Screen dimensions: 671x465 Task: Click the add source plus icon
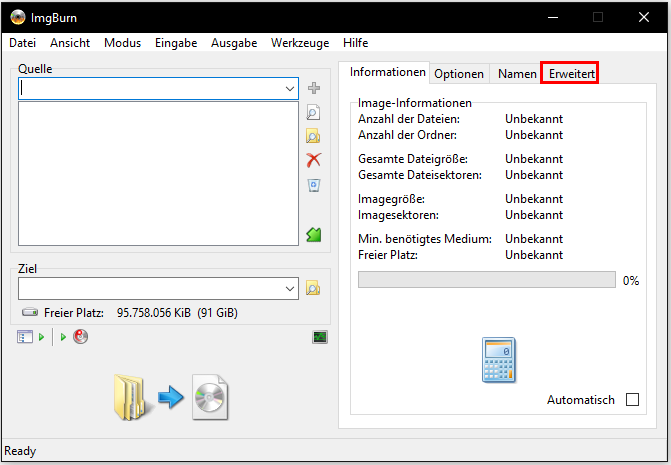314,88
